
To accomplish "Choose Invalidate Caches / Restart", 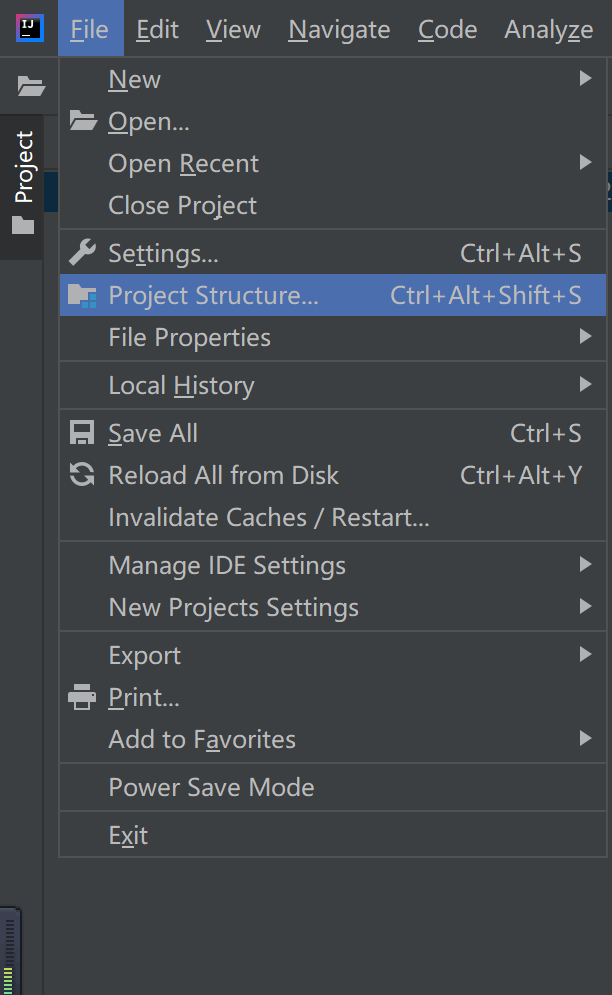I will (268, 517).
